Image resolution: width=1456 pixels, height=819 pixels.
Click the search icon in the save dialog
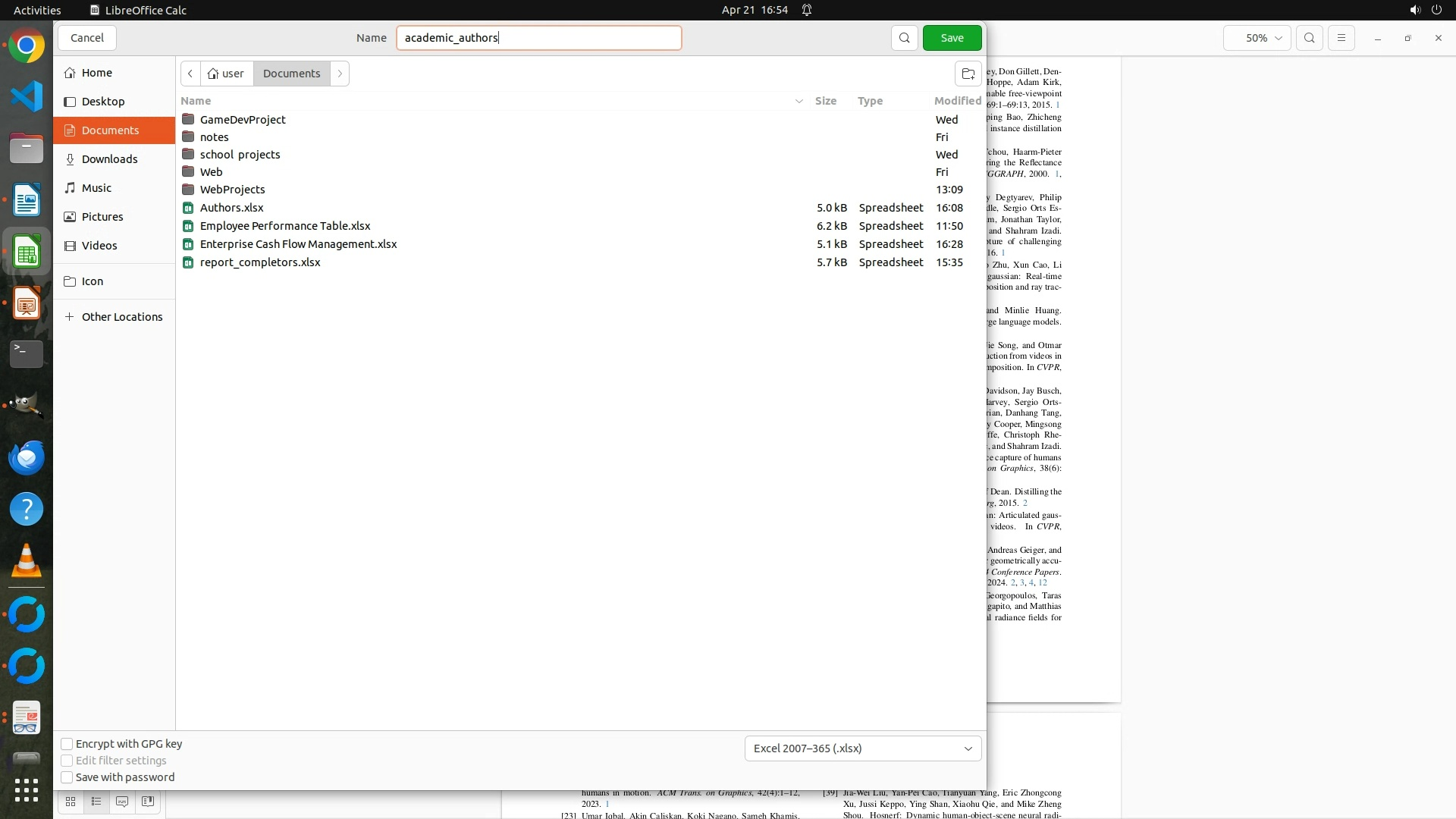pos(904,38)
